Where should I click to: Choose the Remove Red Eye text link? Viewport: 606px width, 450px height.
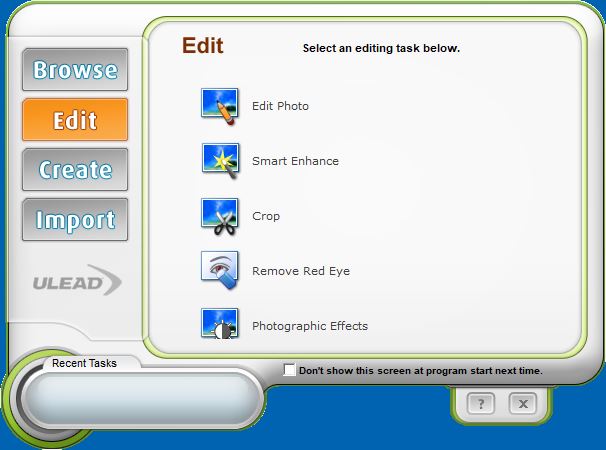301,271
